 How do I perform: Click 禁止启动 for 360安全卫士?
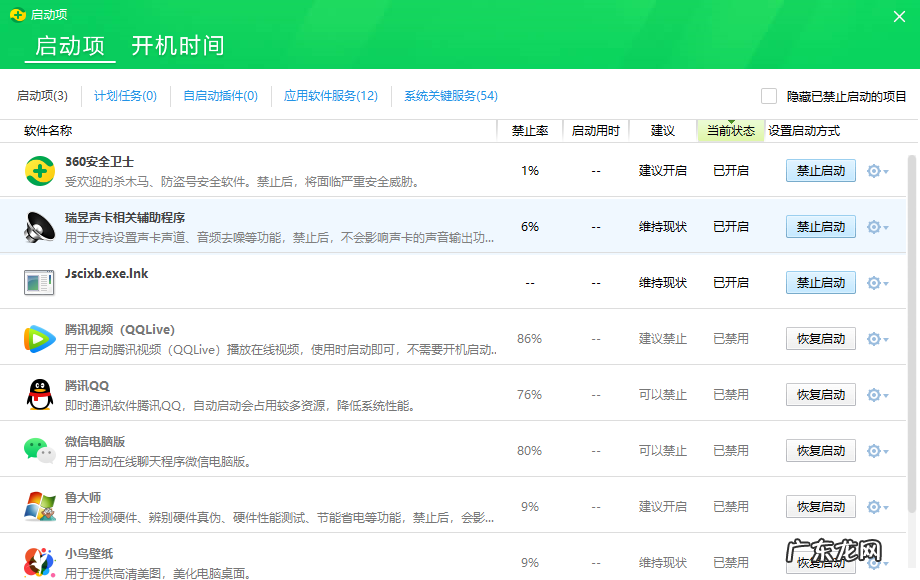(x=820, y=170)
